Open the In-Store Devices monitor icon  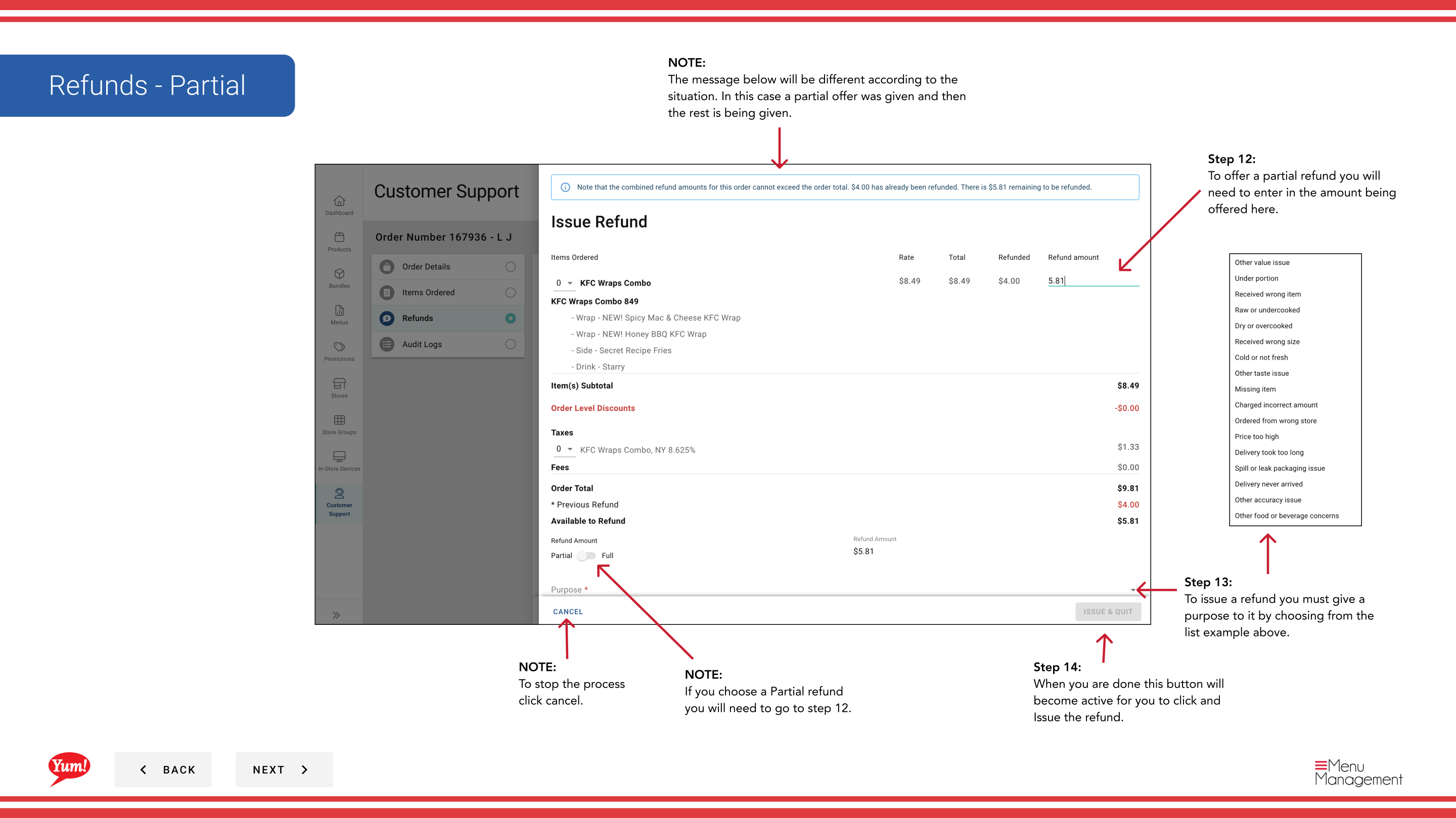pos(339,456)
